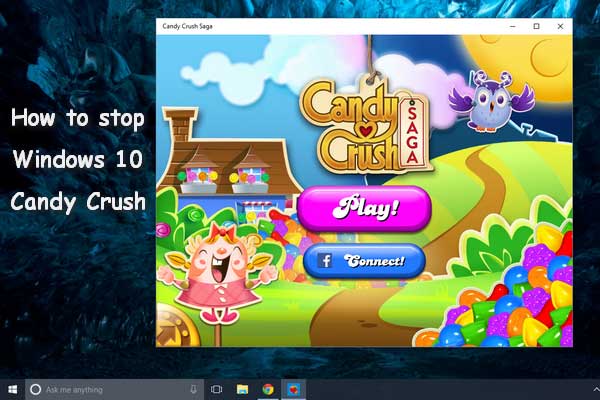Viewport: 600px width, 400px height.
Task: Click the Facebook Connect! button
Action: [x=364, y=261]
